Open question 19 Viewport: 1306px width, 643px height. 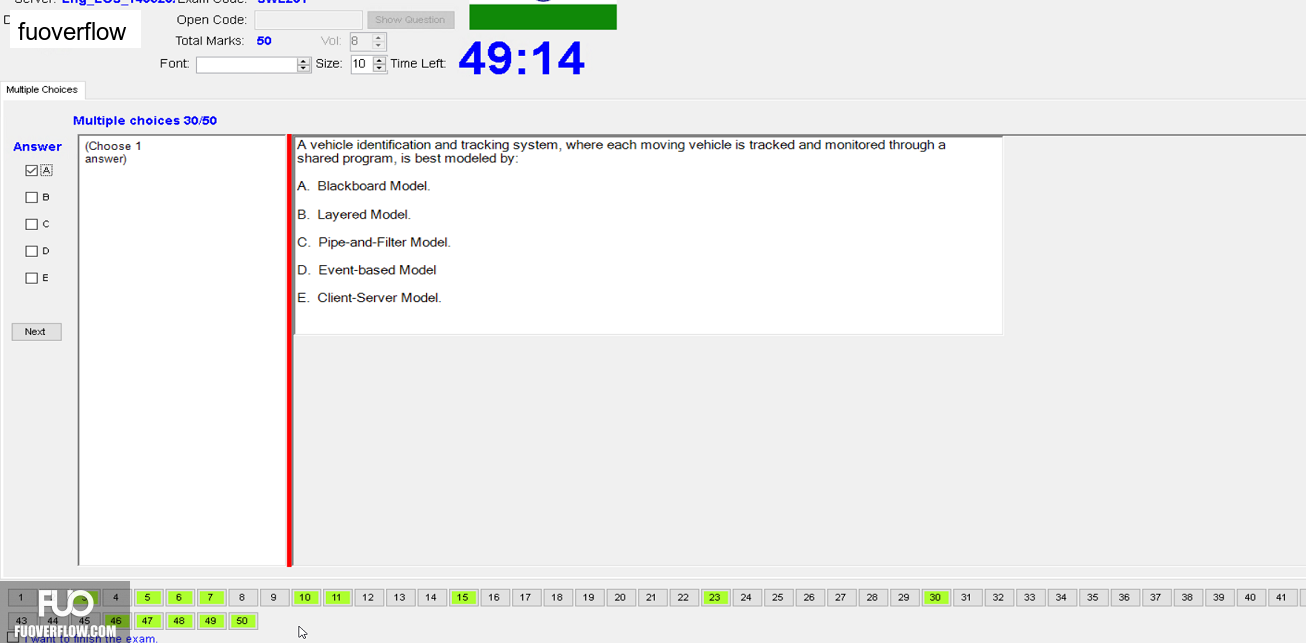coord(588,598)
